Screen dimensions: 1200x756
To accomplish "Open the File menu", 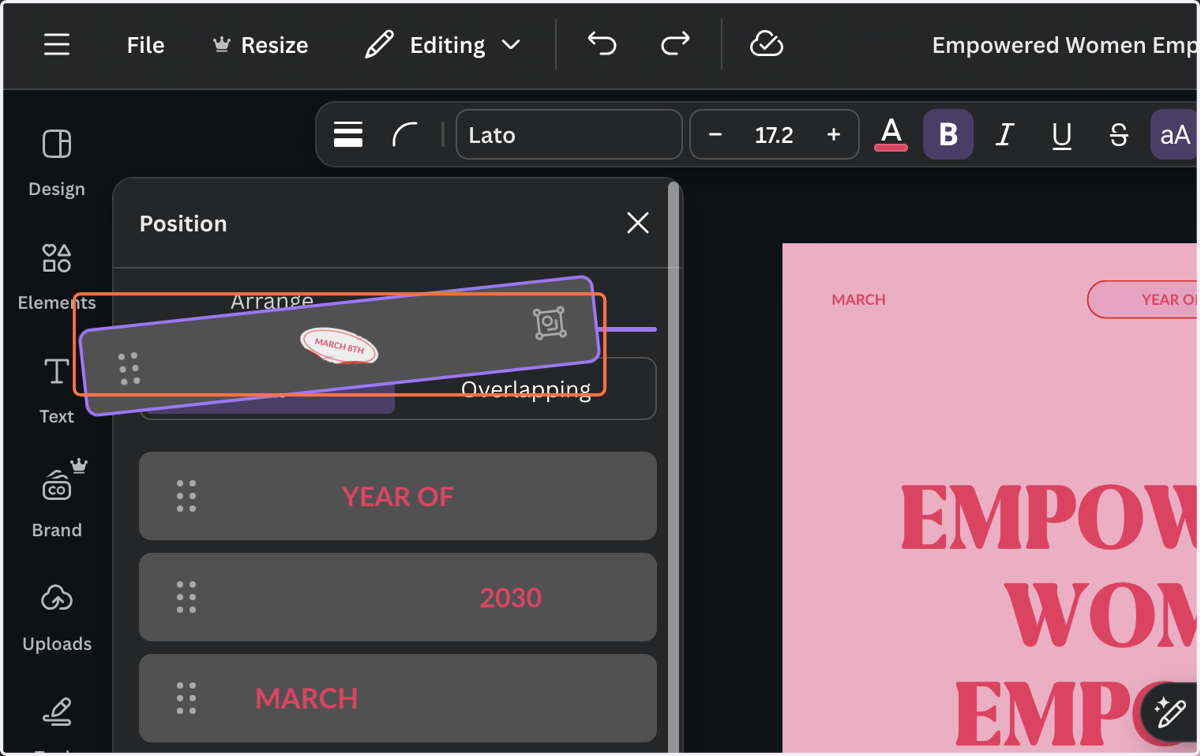I will 145,45.
